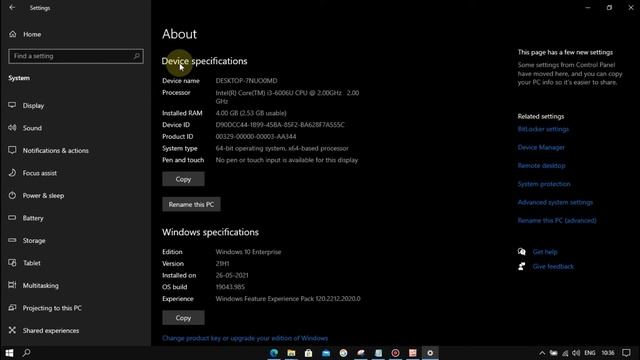Click the Give feedback link
This screenshot has width=640, height=360.
click(x=553, y=267)
